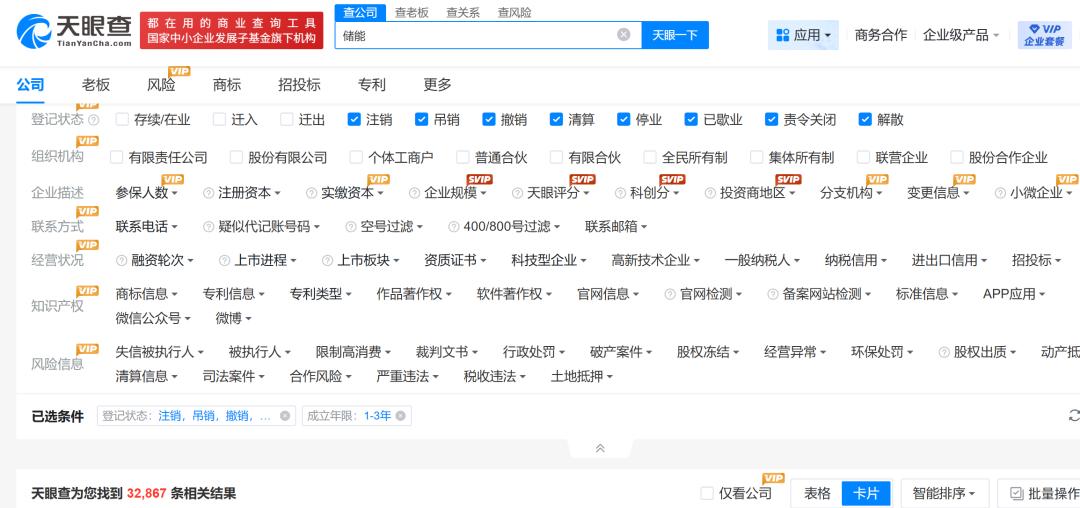This screenshot has width=1080, height=508.
Task: Check the 股份合作企业 checkbox
Action: pyautogui.click(x=956, y=158)
